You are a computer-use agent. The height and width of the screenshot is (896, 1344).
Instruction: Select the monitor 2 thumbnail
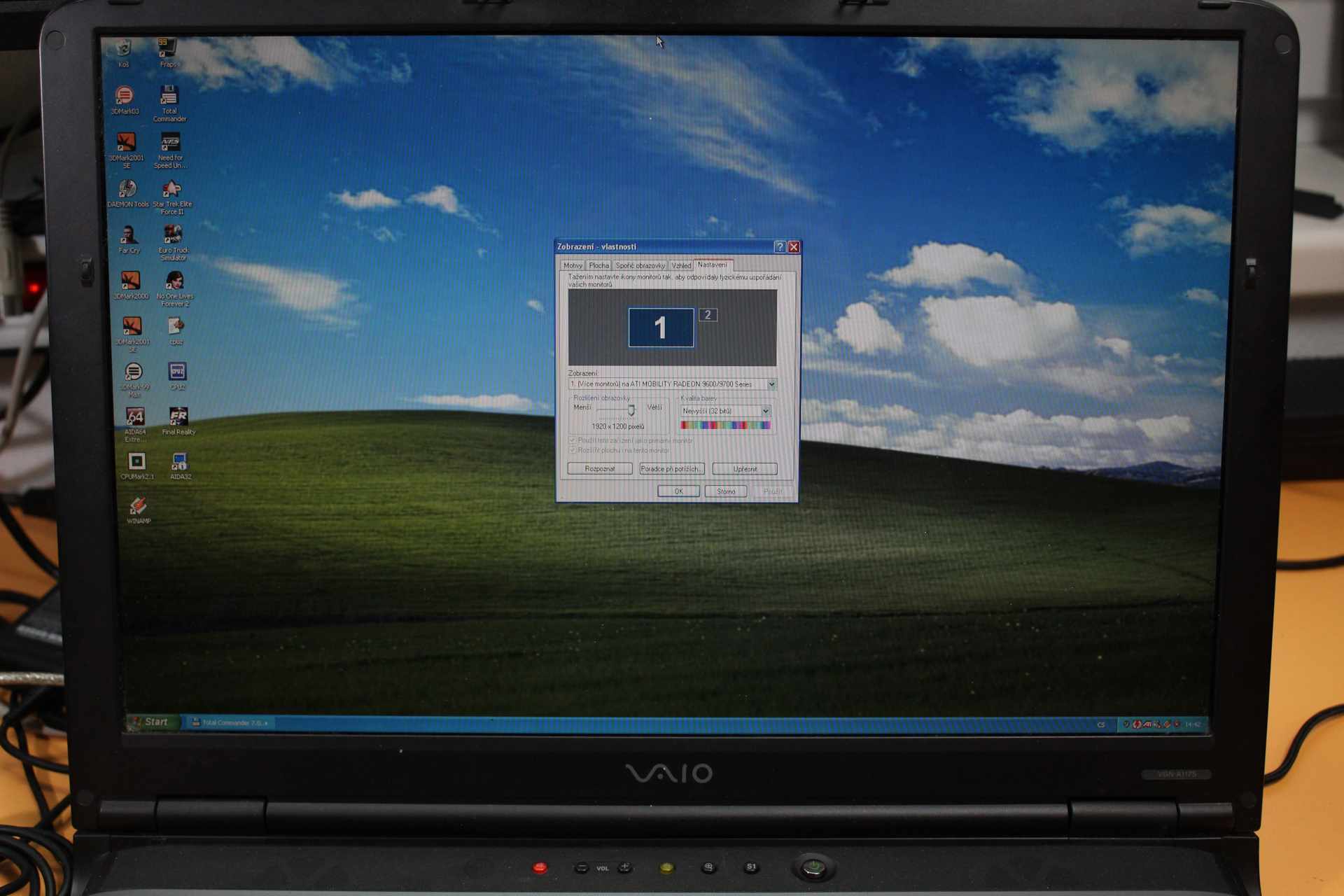(x=708, y=315)
